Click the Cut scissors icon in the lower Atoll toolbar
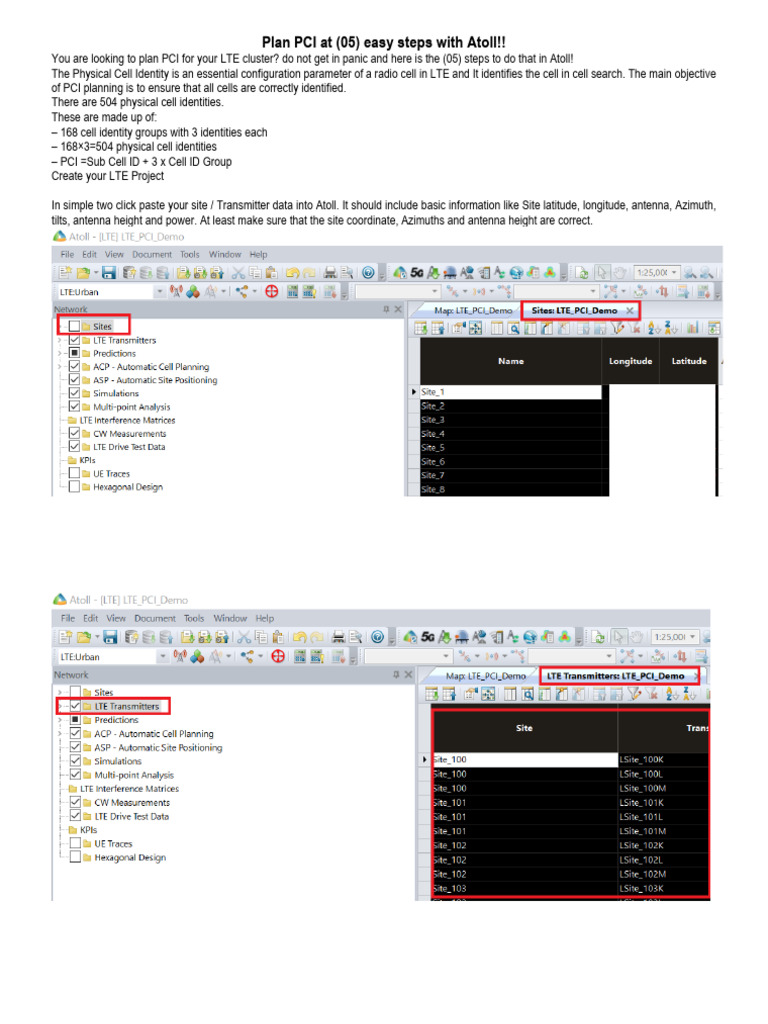This screenshot has width=768, height=1024. [244, 636]
